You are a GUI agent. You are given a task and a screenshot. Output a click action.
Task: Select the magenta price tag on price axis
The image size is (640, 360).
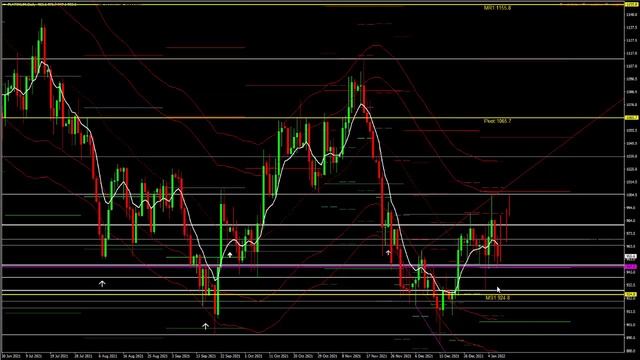[x=631, y=267]
